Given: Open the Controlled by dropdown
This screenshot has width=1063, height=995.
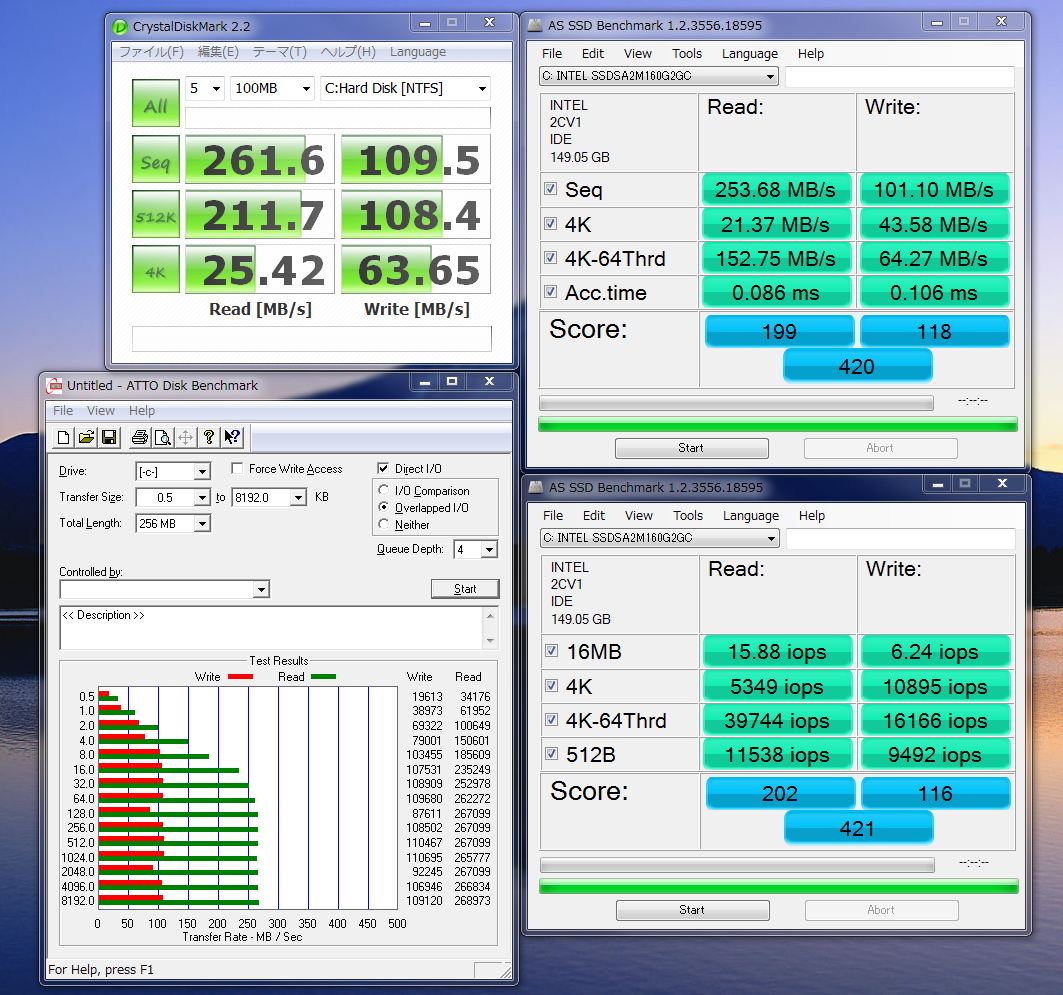Looking at the screenshot, I should pos(261,590).
